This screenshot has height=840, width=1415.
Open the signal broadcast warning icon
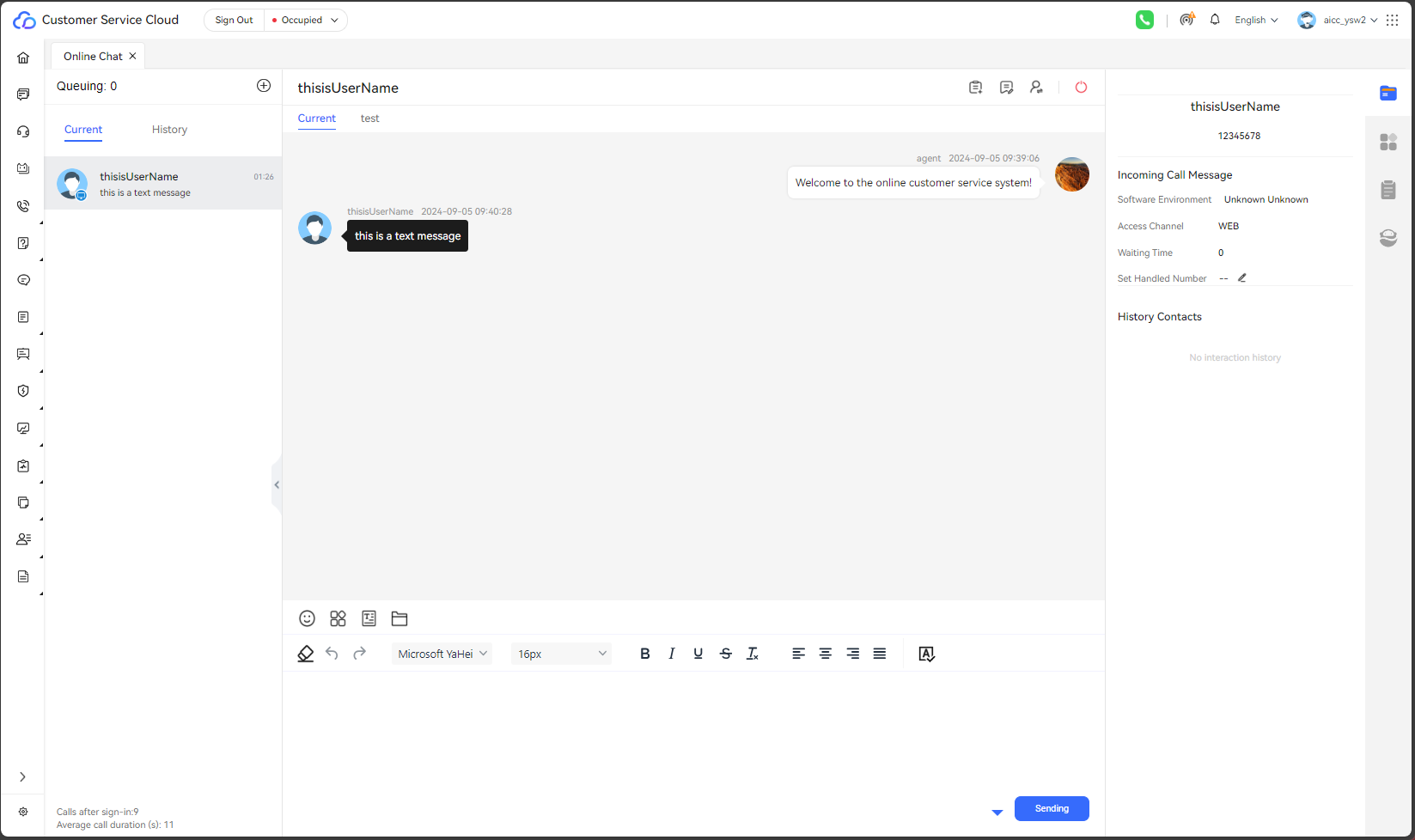pos(1187,19)
